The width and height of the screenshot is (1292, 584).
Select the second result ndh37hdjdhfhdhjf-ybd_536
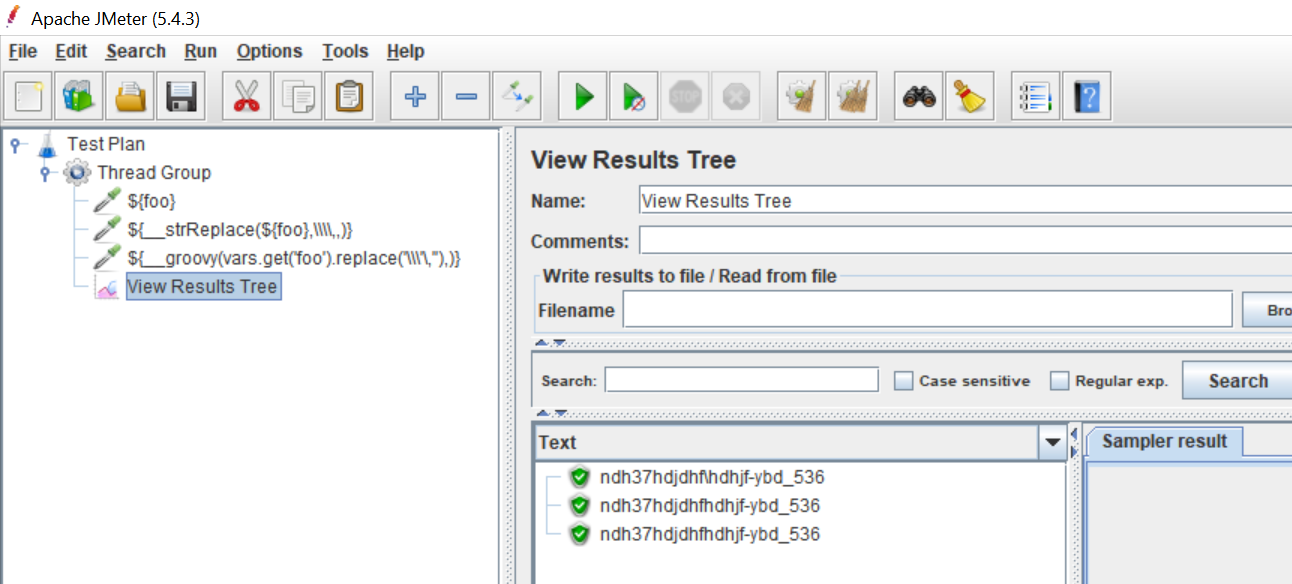click(x=710, y=505)
